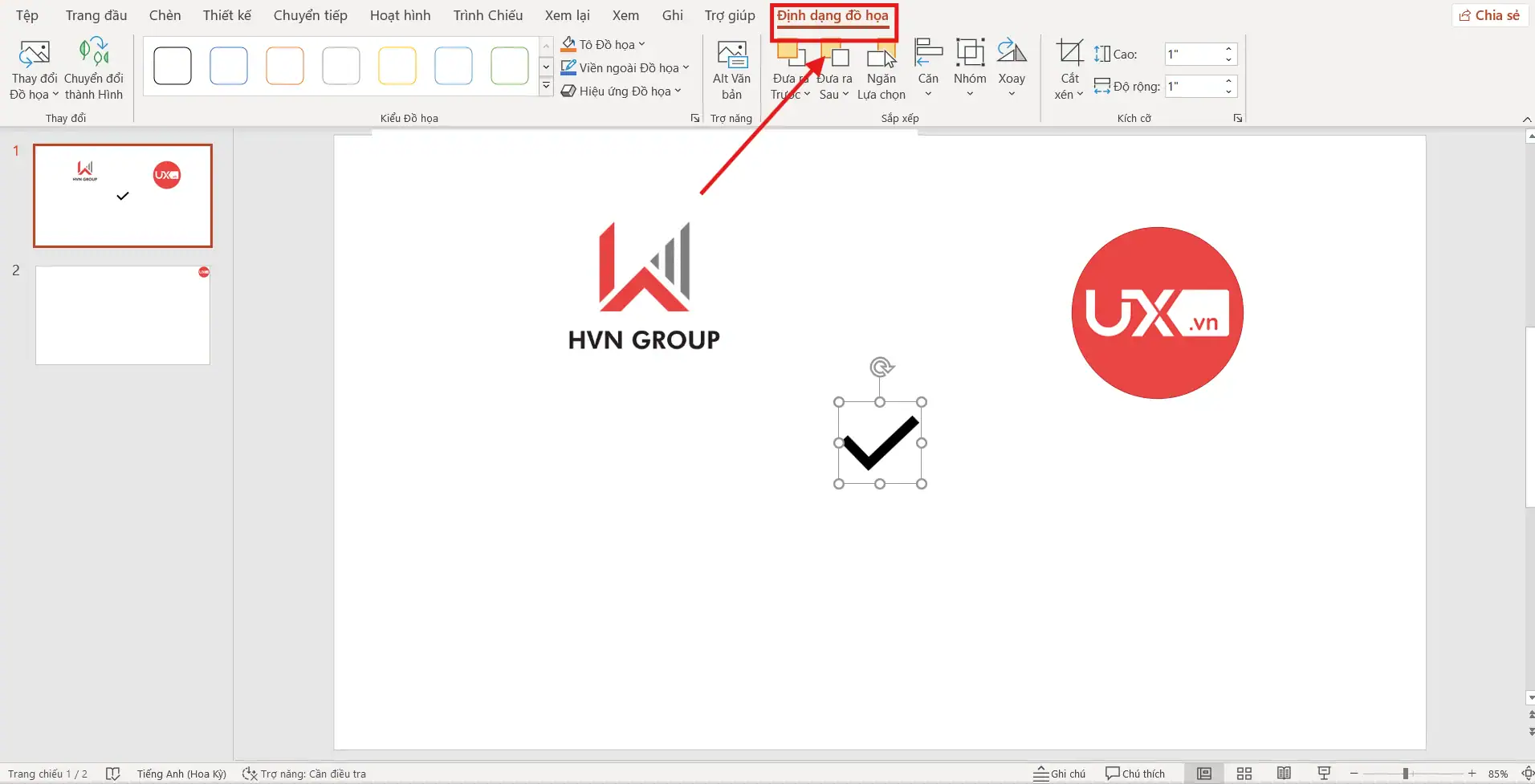Open the Tệp menu
This screenshot has height=784, width=1535.
click(27, 15)
